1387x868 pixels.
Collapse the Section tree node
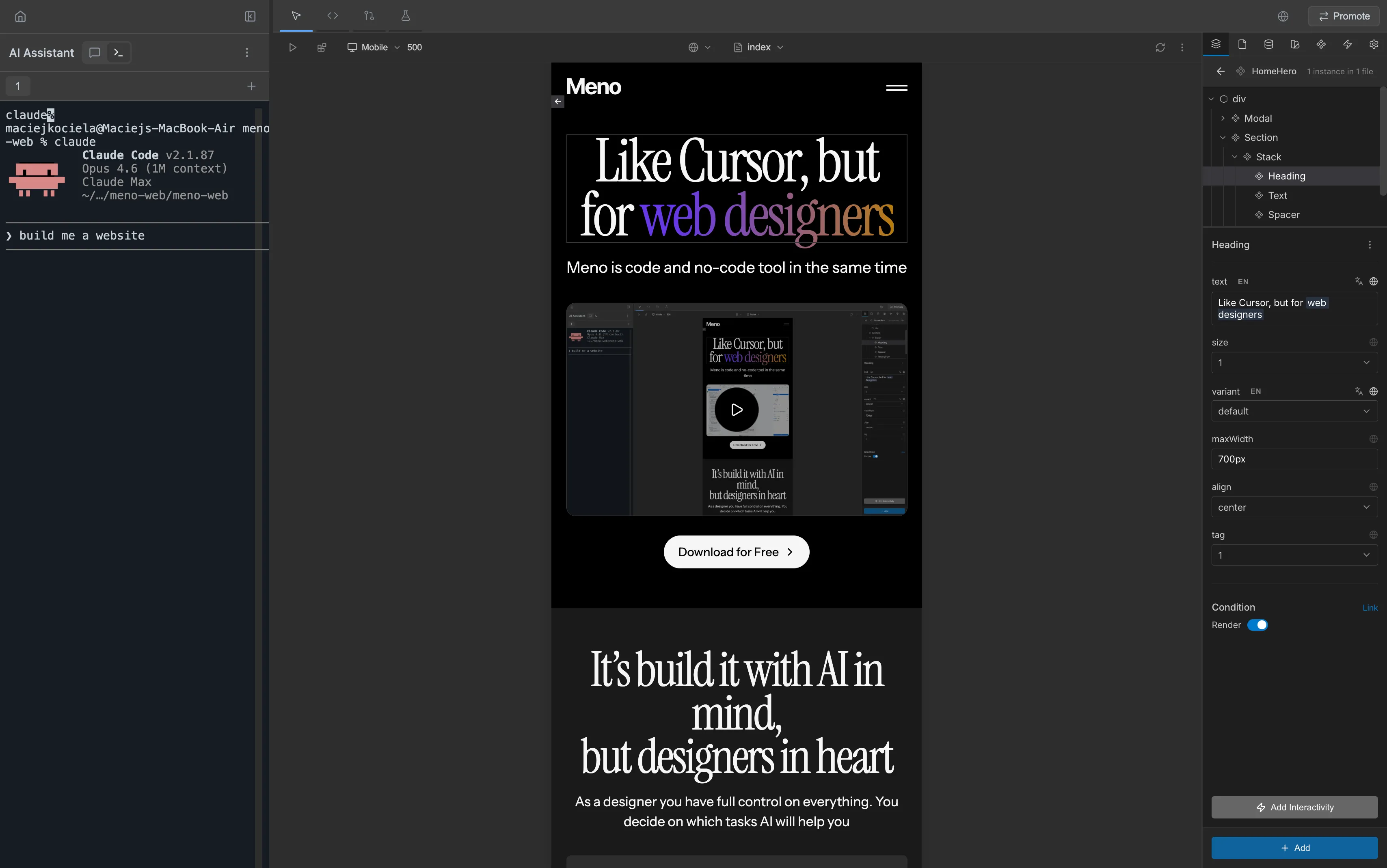coord(1222,137)
